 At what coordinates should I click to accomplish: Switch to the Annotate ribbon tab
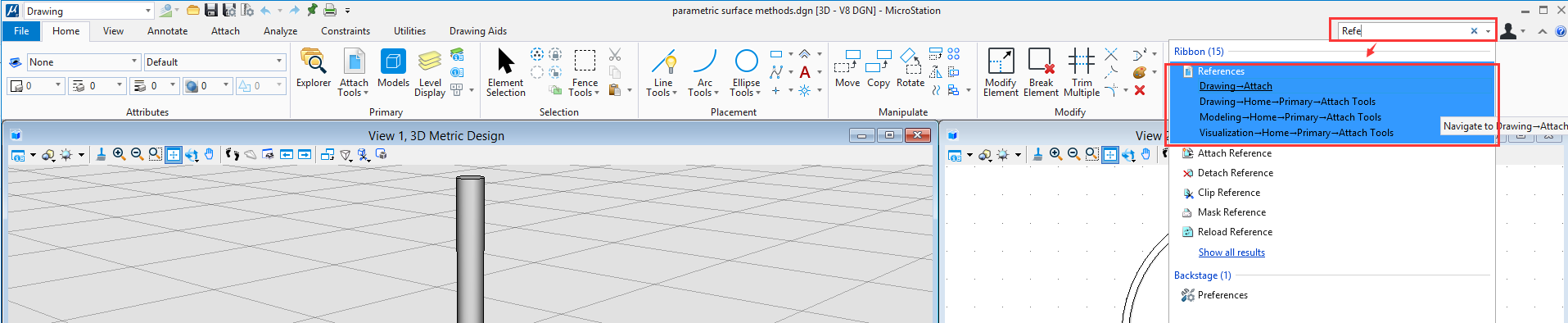click(x=167, y=31)
